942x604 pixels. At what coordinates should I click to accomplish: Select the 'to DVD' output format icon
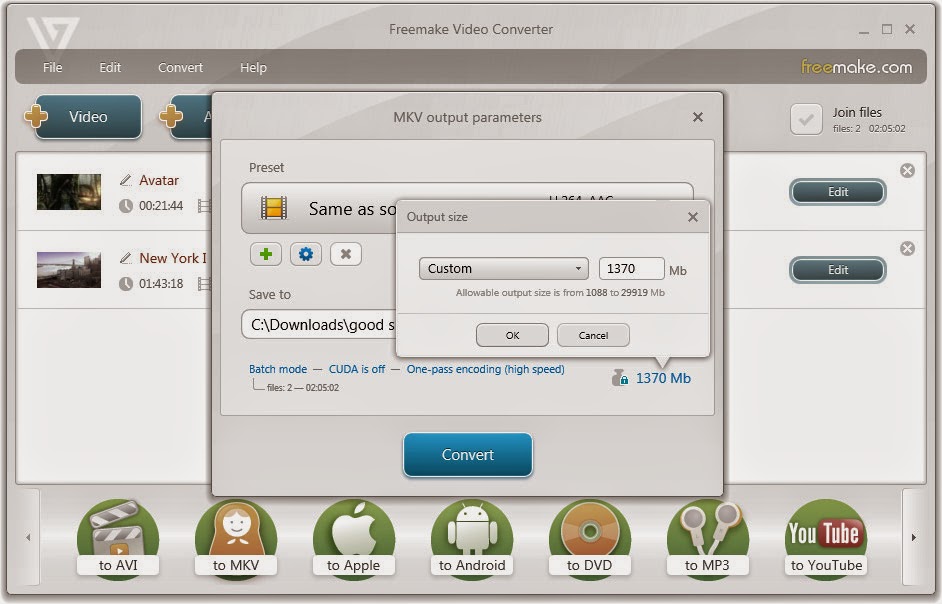(x=590, y=535)
